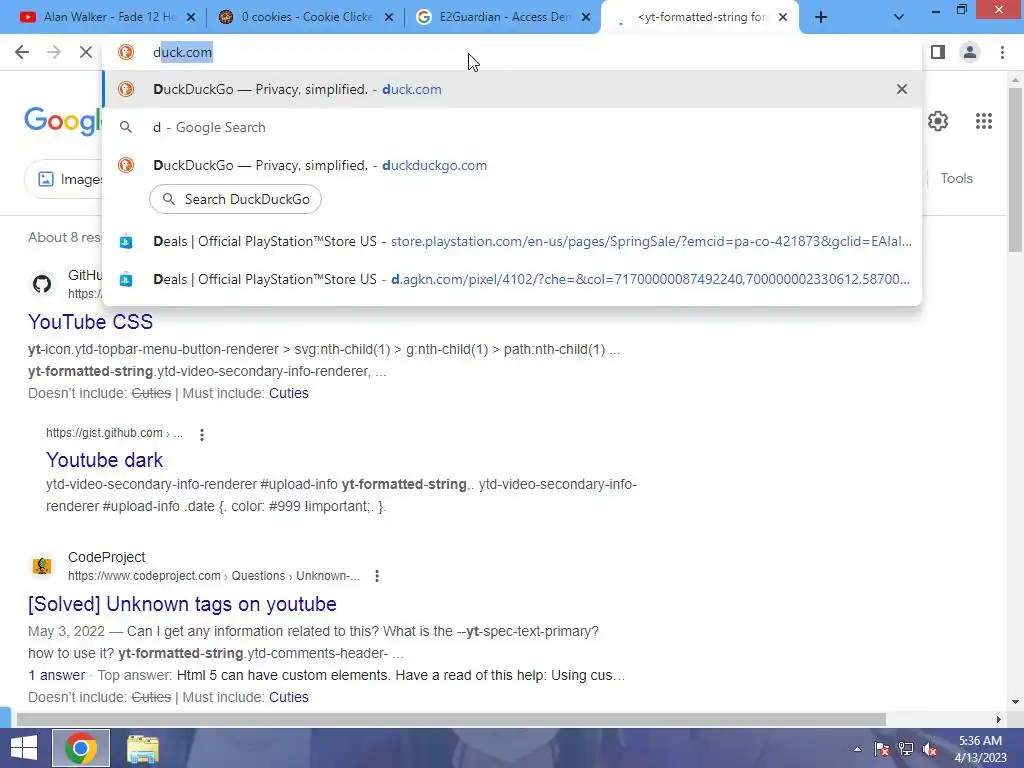Close the yt-formatted-string tab
1024x768 pixels.
[x=783, y=18]
